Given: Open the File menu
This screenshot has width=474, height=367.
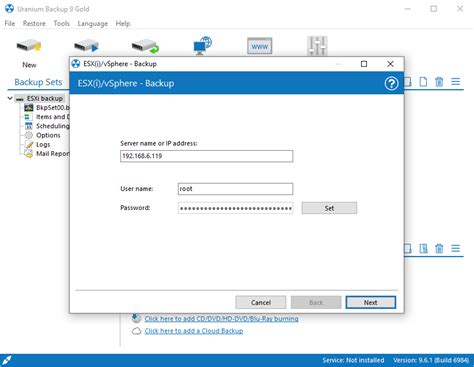Looking at the screenshot, I should [x=10, y=24].
